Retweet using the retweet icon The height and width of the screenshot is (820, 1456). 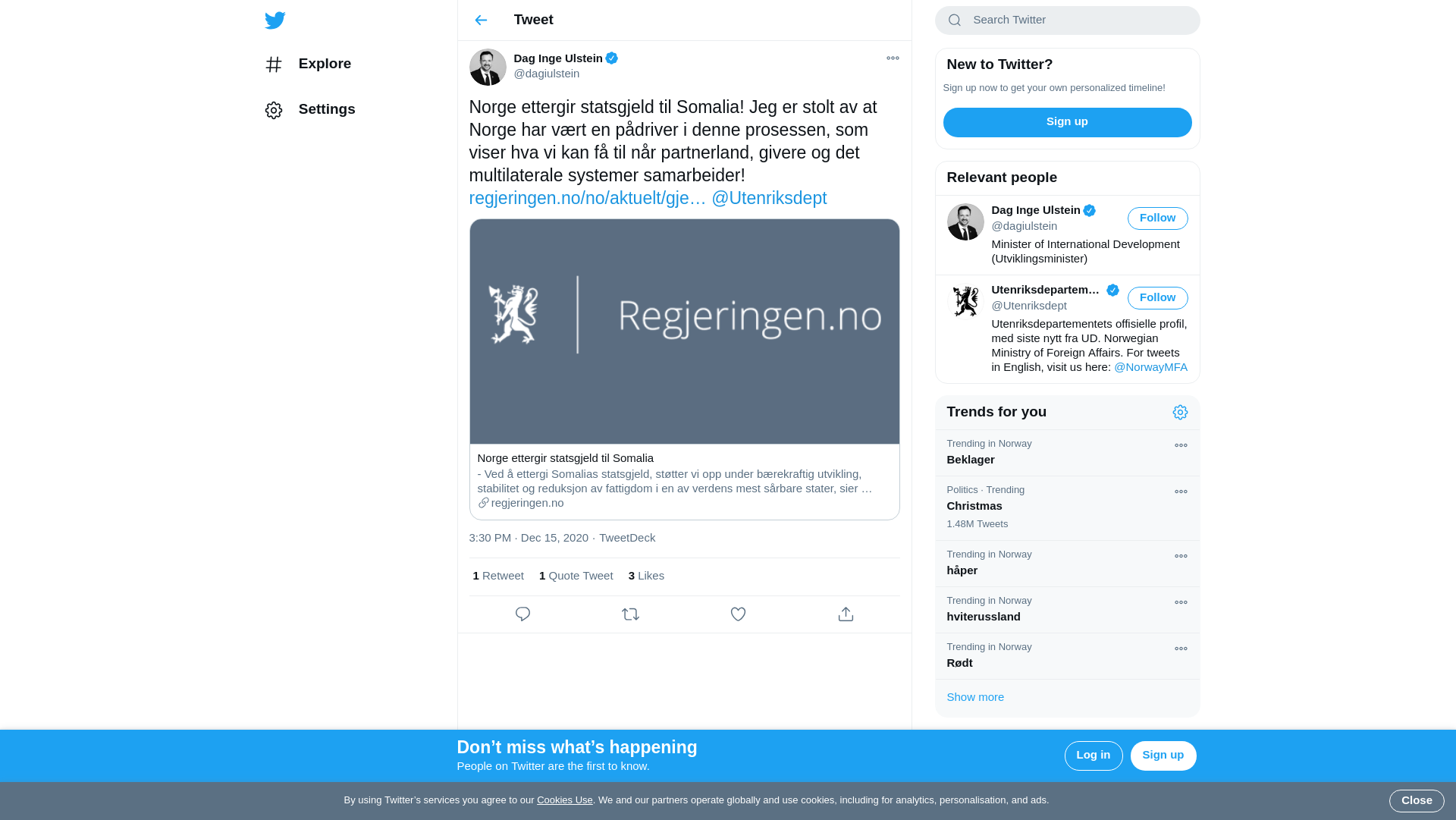[x=630, y=614]
